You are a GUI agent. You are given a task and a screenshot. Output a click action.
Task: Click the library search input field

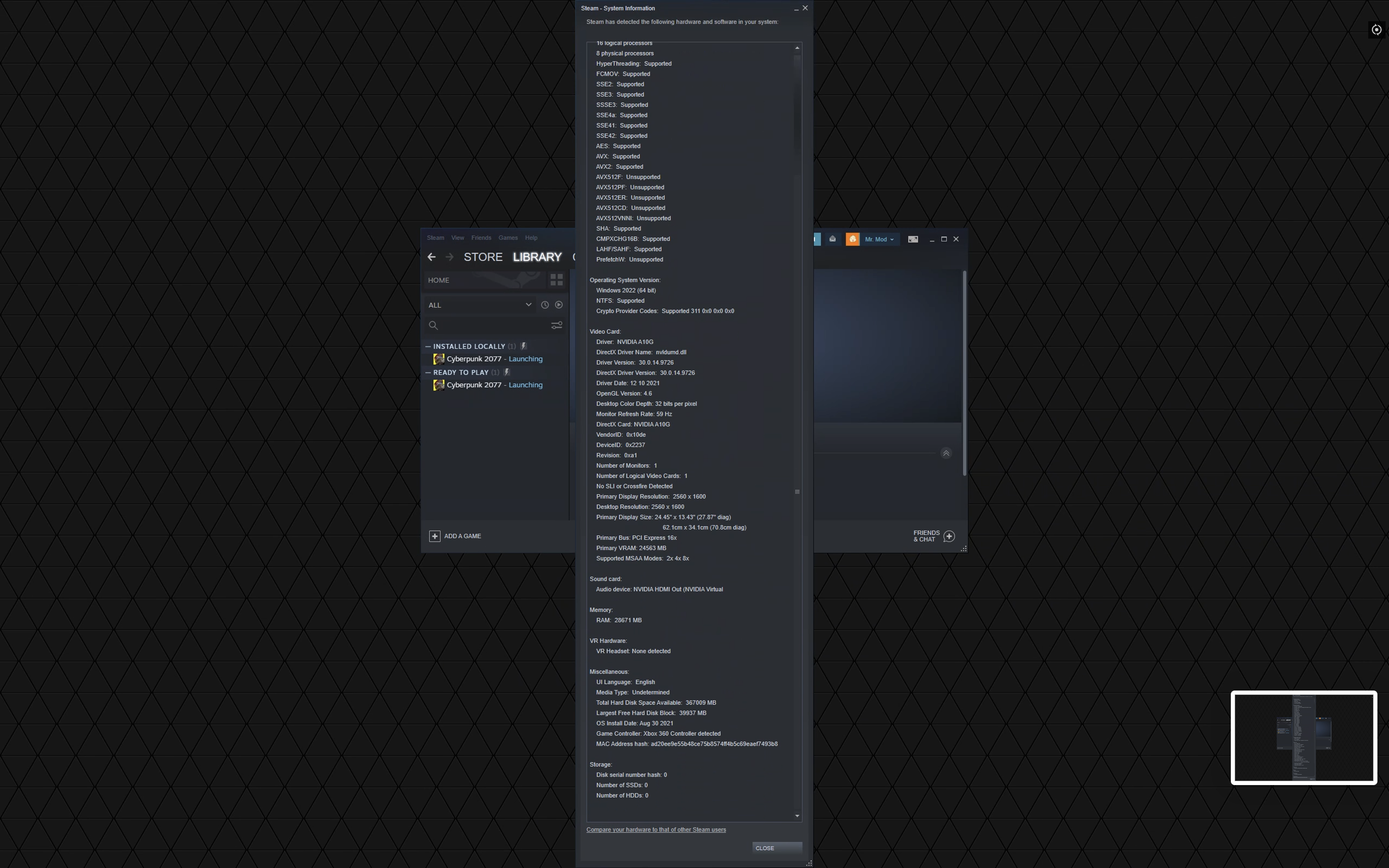[x=495, y=325]
